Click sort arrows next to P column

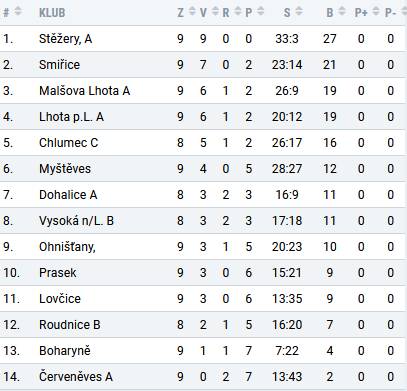pyautogui.click(x=261, y=11)
